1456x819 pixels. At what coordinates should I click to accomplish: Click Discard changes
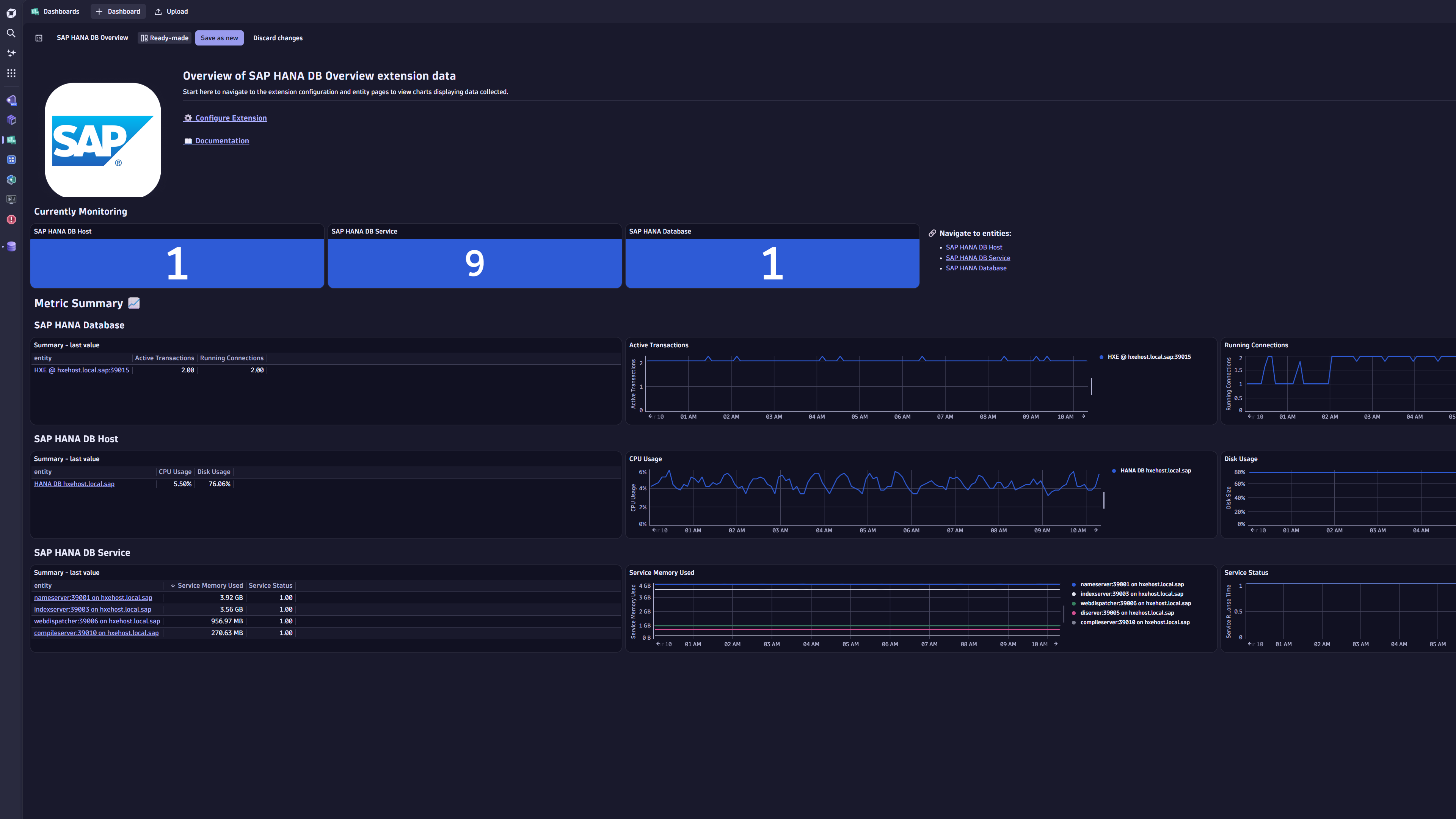coord(278,38)
